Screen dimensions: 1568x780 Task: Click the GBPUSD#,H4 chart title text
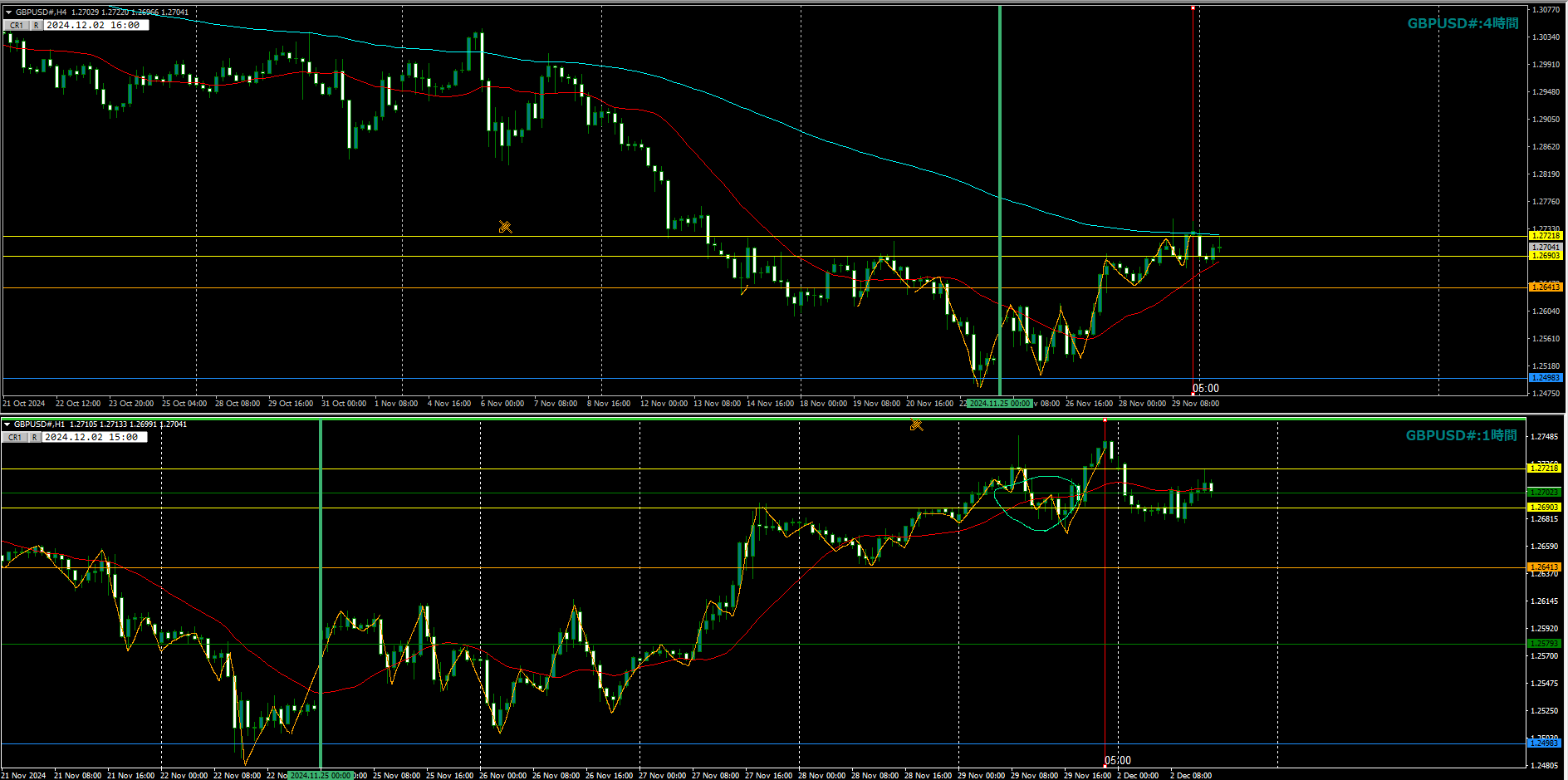[x=42, y=12]
